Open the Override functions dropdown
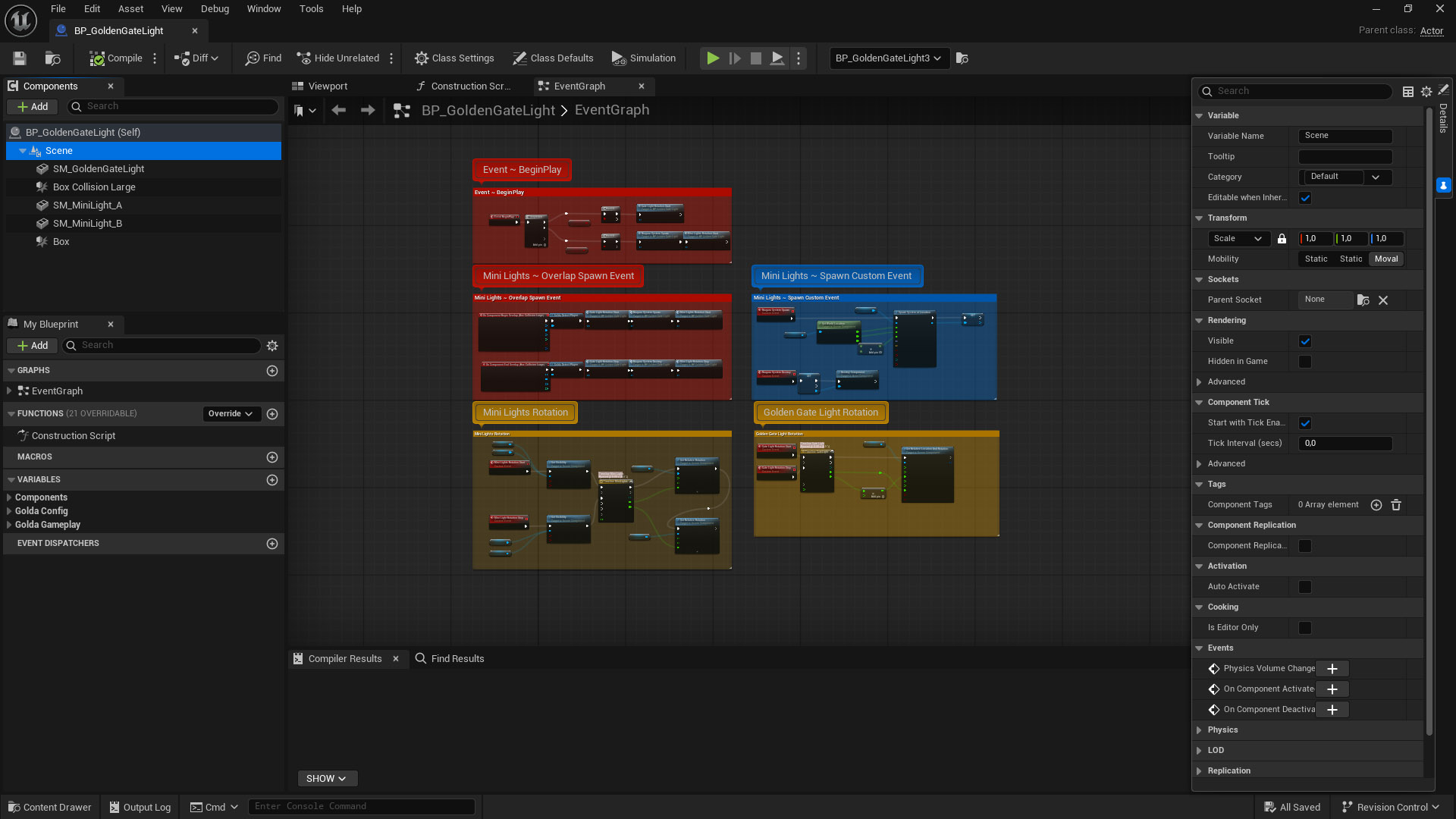 (x=231, y=414)
